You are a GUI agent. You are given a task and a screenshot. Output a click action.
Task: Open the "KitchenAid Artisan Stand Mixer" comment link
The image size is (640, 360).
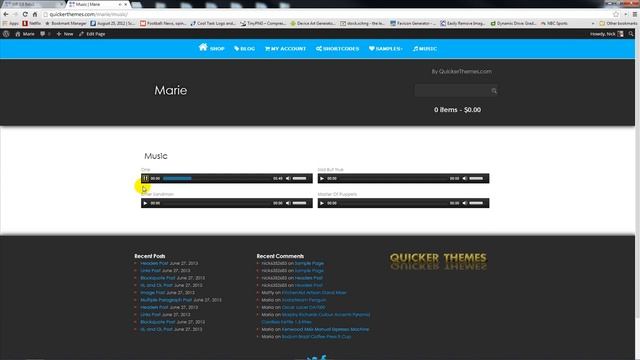314,293
